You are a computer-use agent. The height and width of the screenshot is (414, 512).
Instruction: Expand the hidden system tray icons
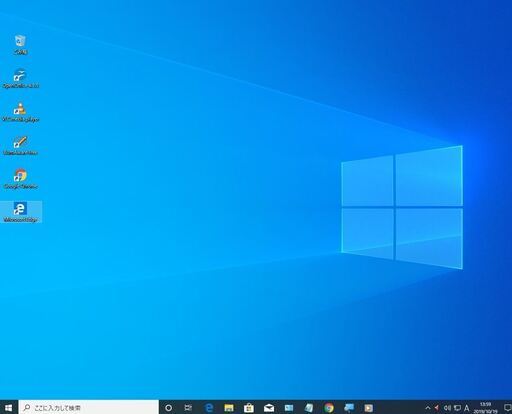pos(428,408)
